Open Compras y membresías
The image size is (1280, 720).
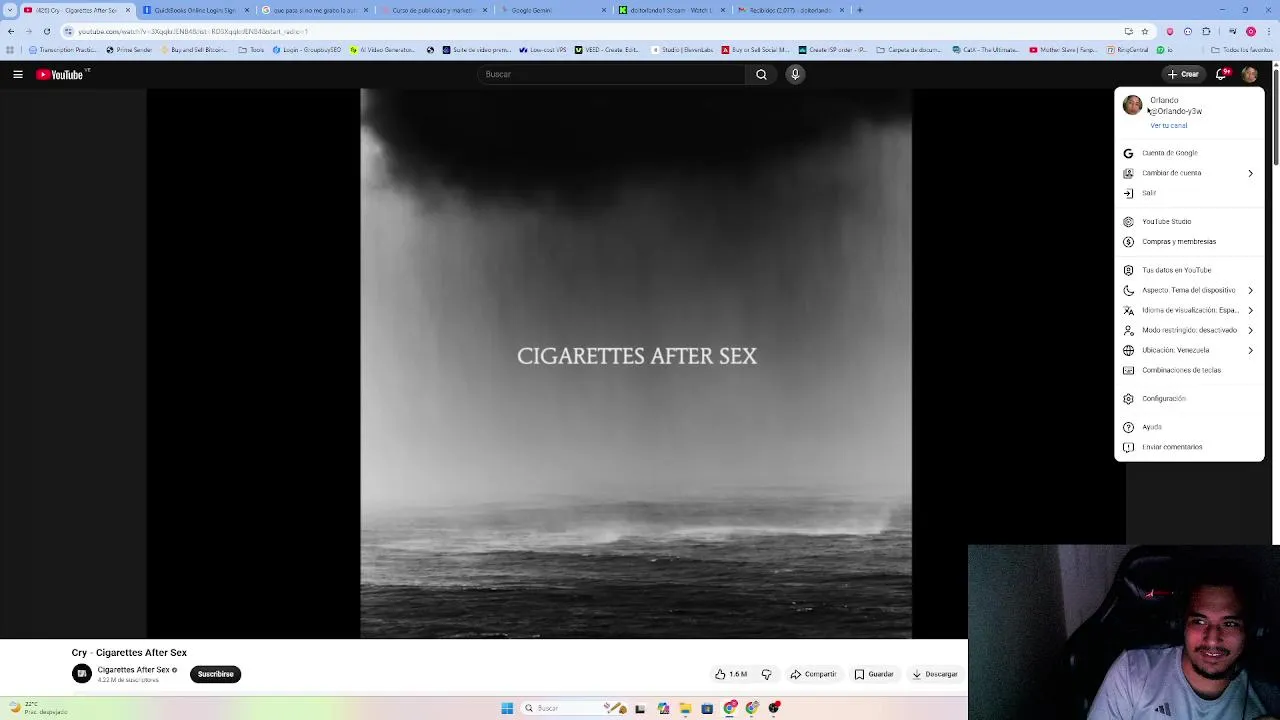tap(1189, 242)
